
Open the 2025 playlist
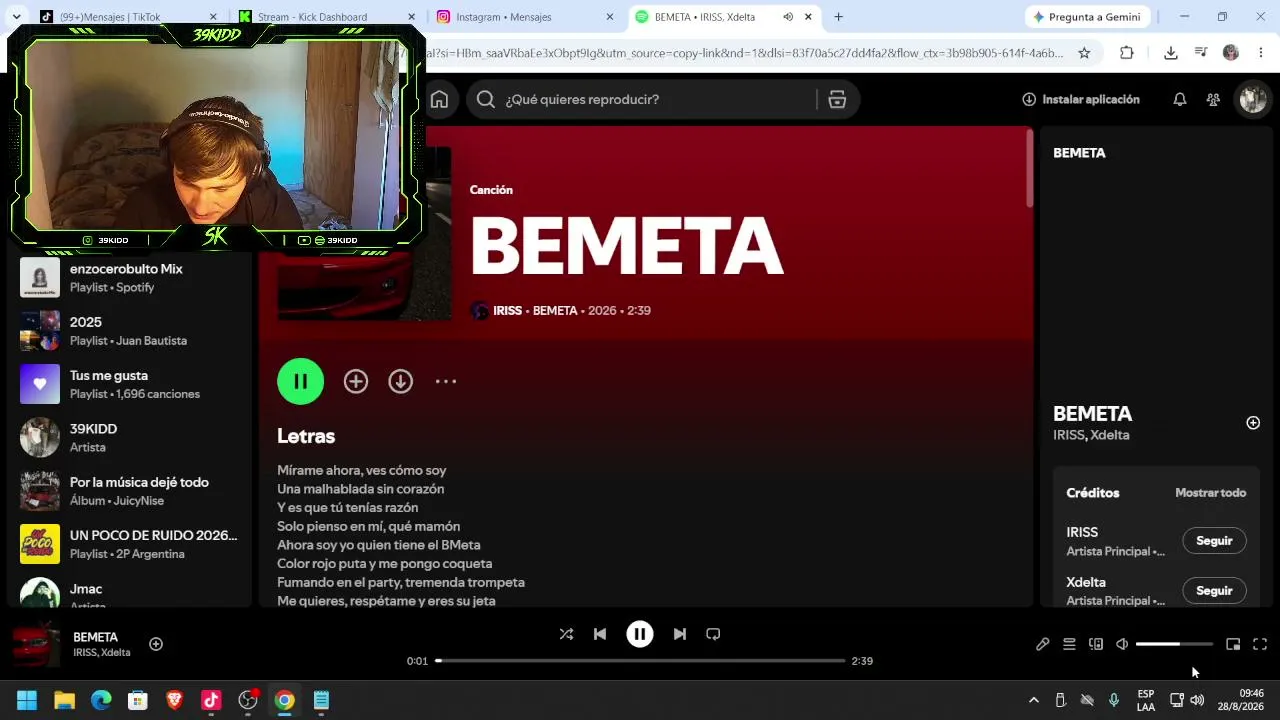click(130, 331)
